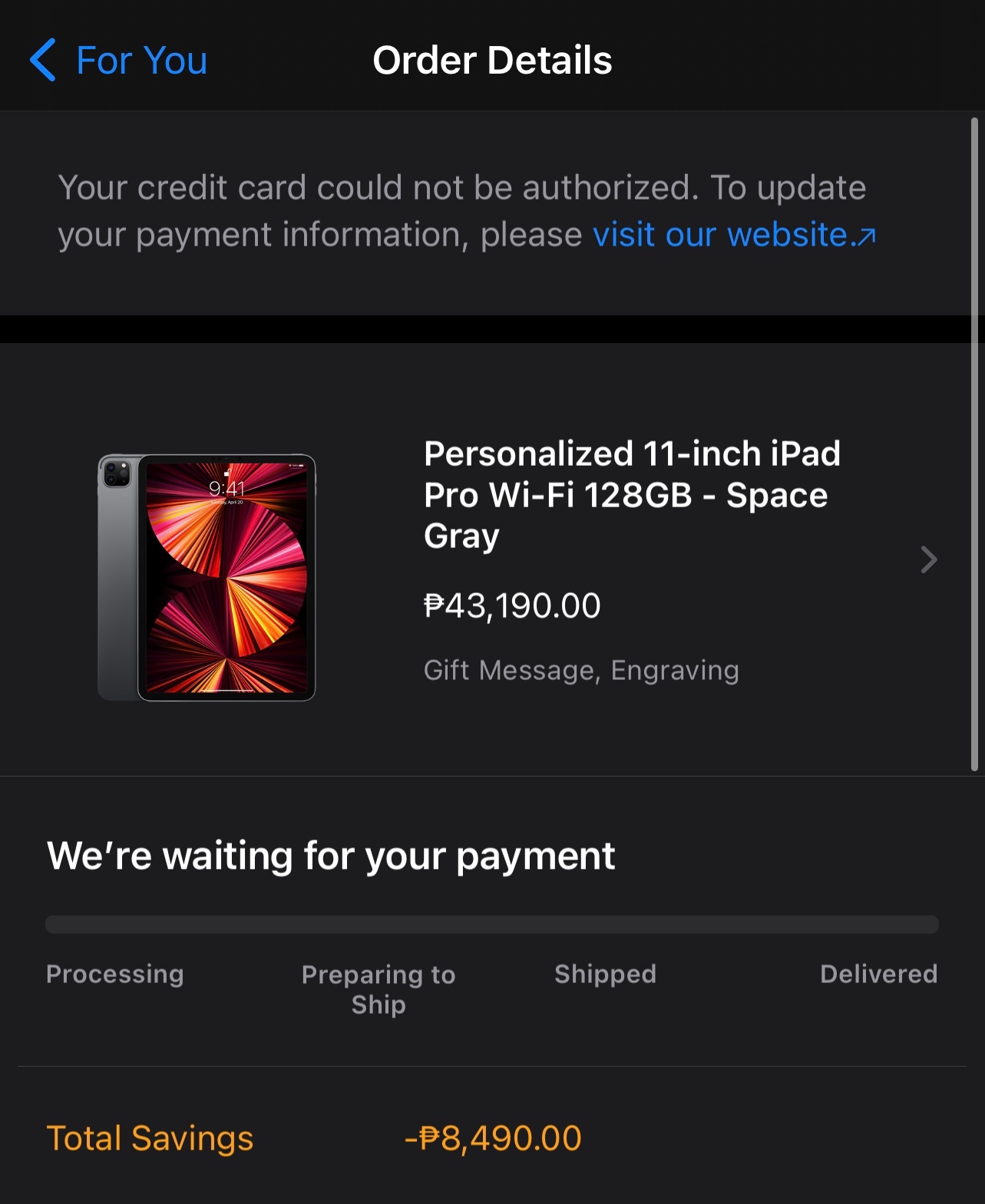Click the order status progress bar
985x1204 pixels.
coord(492,924)
